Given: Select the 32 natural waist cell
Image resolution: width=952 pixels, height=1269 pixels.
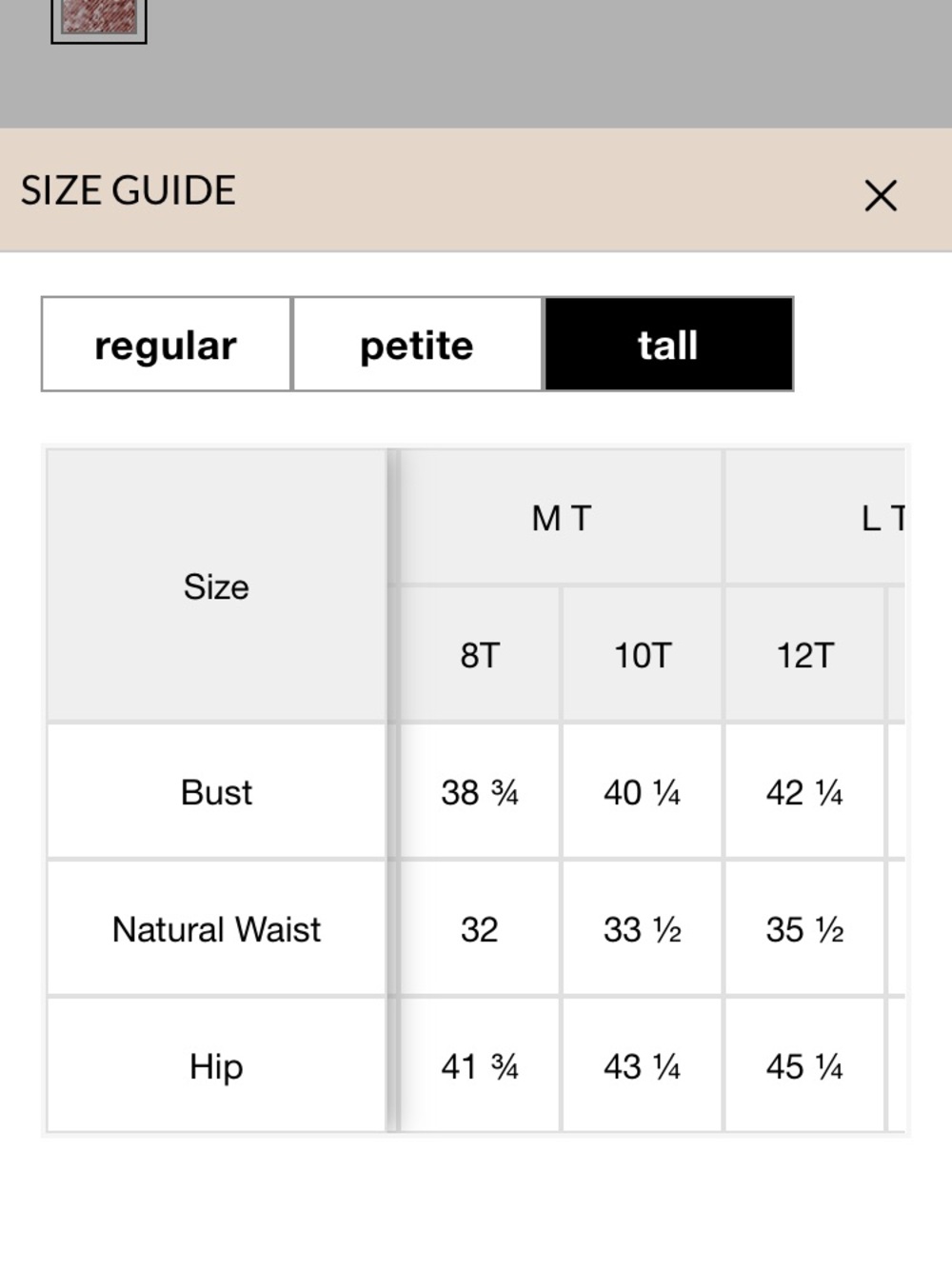Looking at the screenshot, I should (x=480, y=928).
